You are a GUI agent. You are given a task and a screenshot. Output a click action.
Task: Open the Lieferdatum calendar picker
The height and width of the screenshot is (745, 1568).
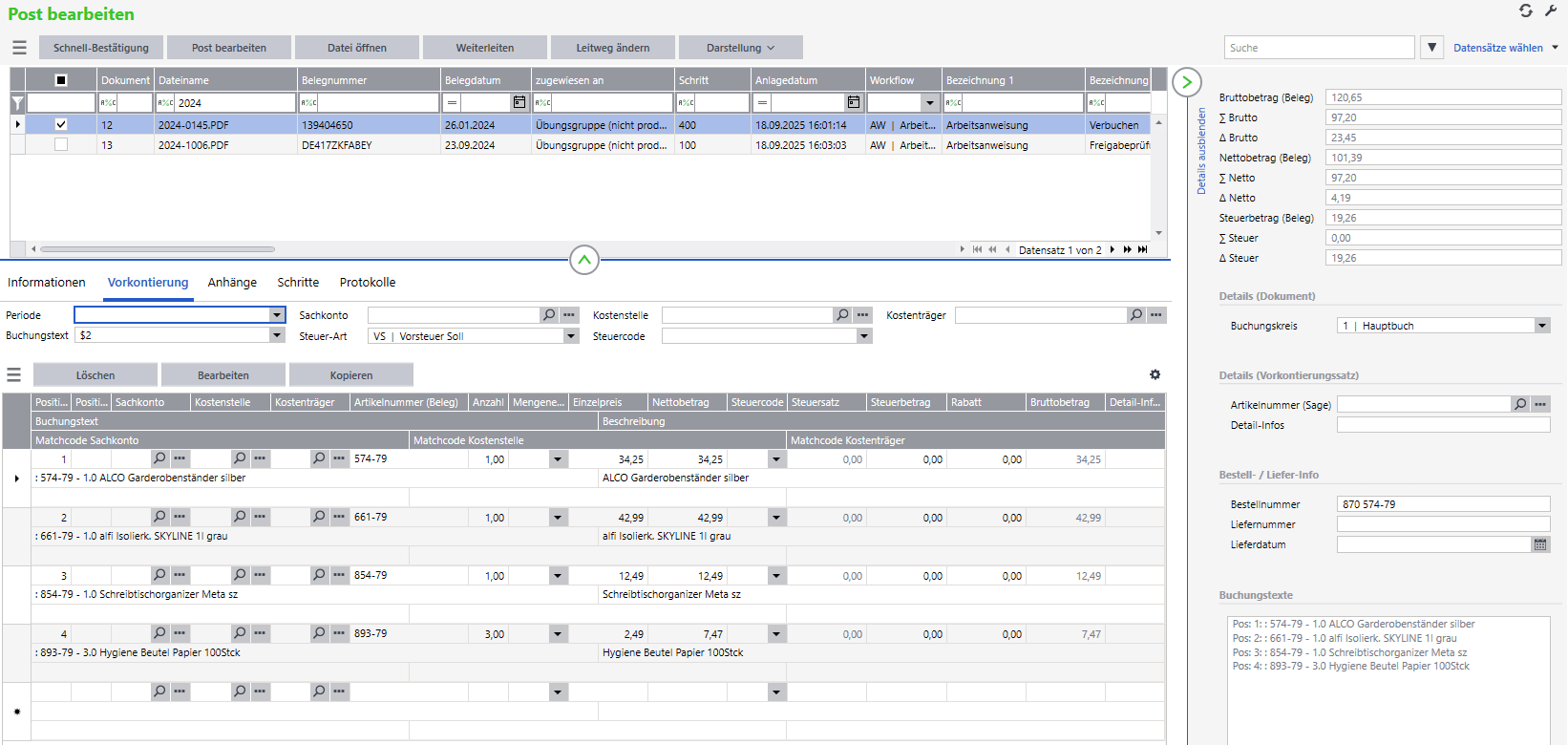coord(1540,544)
